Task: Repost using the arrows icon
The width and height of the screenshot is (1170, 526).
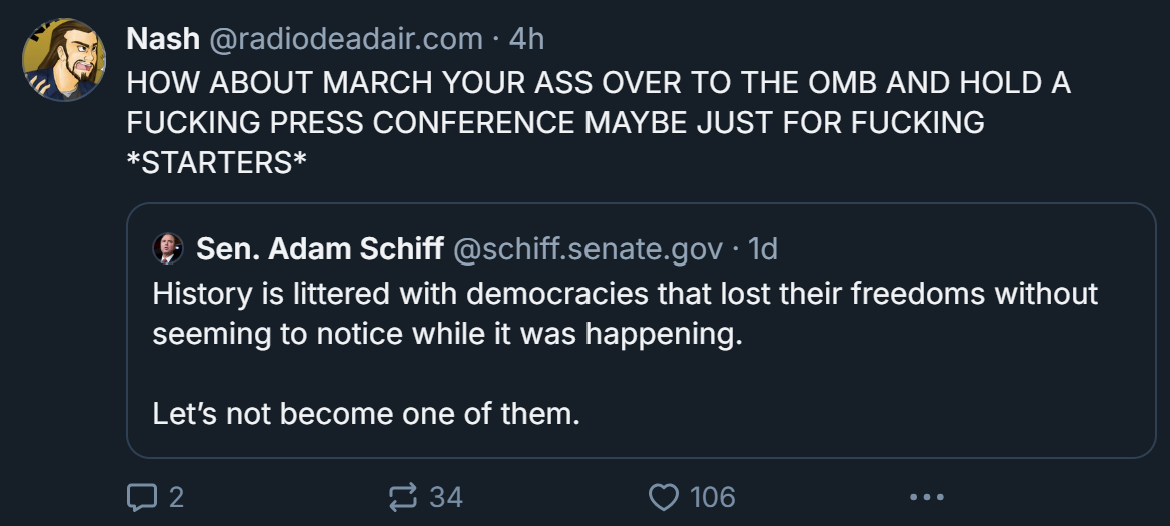Action: [403, 497]
